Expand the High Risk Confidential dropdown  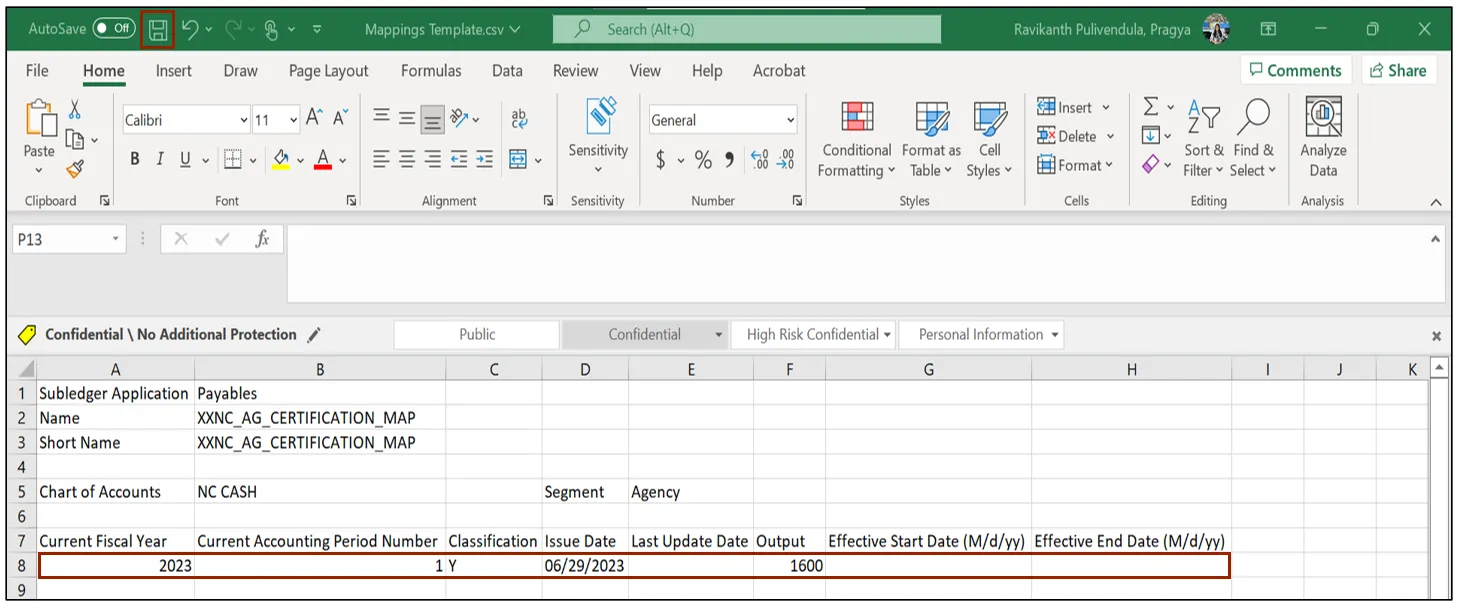(x=886, y=335)
